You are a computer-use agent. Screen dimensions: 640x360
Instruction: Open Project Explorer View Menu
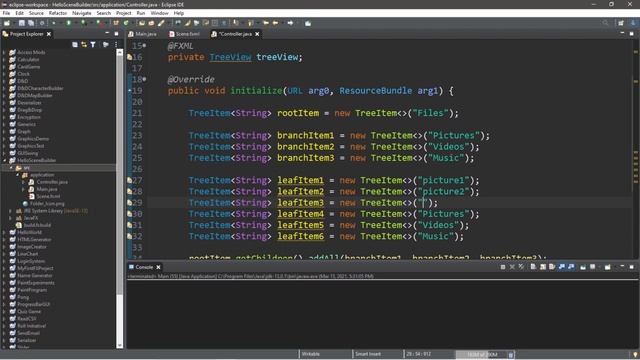[x=116, y=44]
